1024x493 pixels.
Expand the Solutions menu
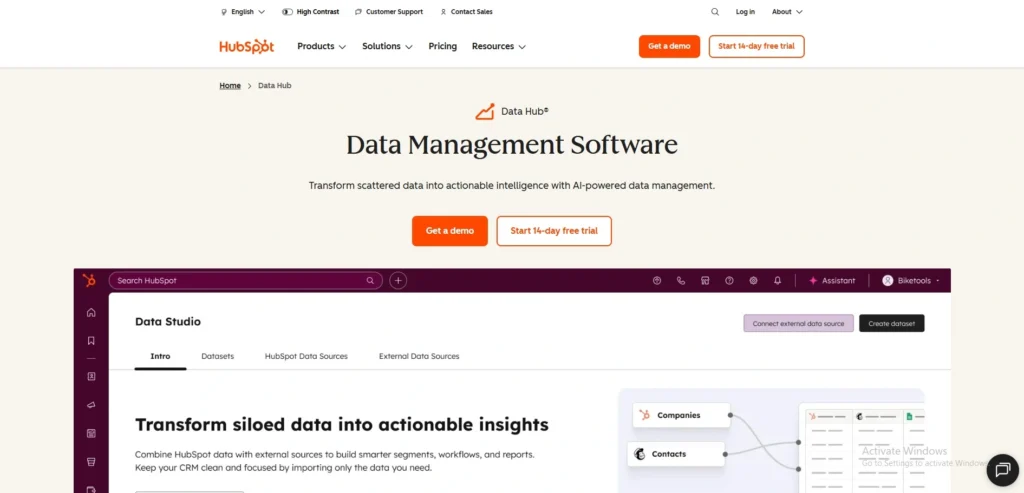pos(387,46)
